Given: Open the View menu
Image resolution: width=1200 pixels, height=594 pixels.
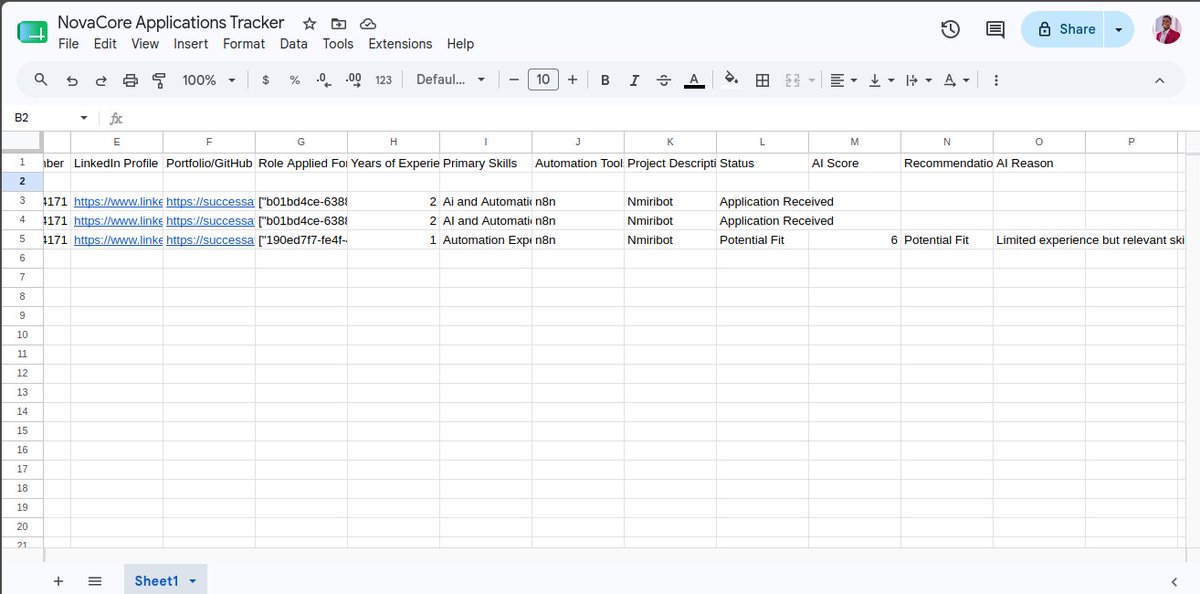Looking at the screenshot, I should [x=145, y=44].
